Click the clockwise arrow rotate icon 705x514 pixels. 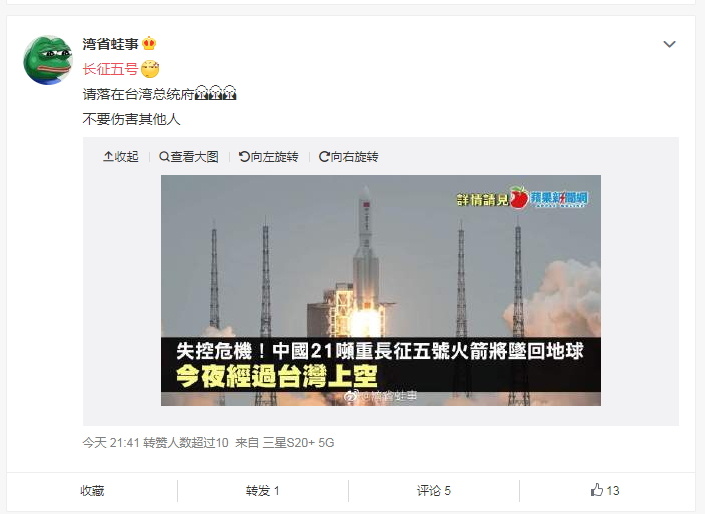324,156
